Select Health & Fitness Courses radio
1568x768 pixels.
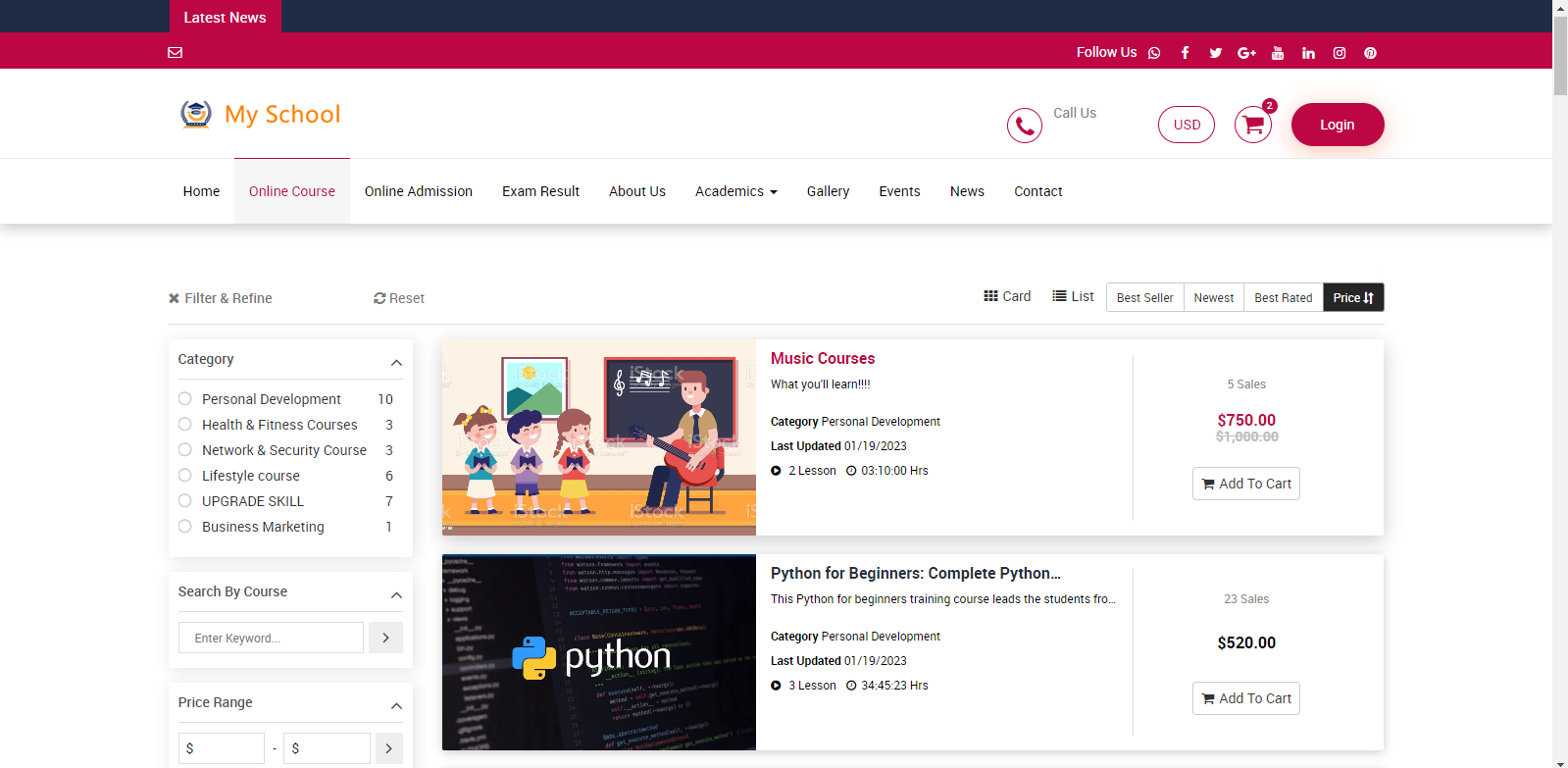[185, 425]
